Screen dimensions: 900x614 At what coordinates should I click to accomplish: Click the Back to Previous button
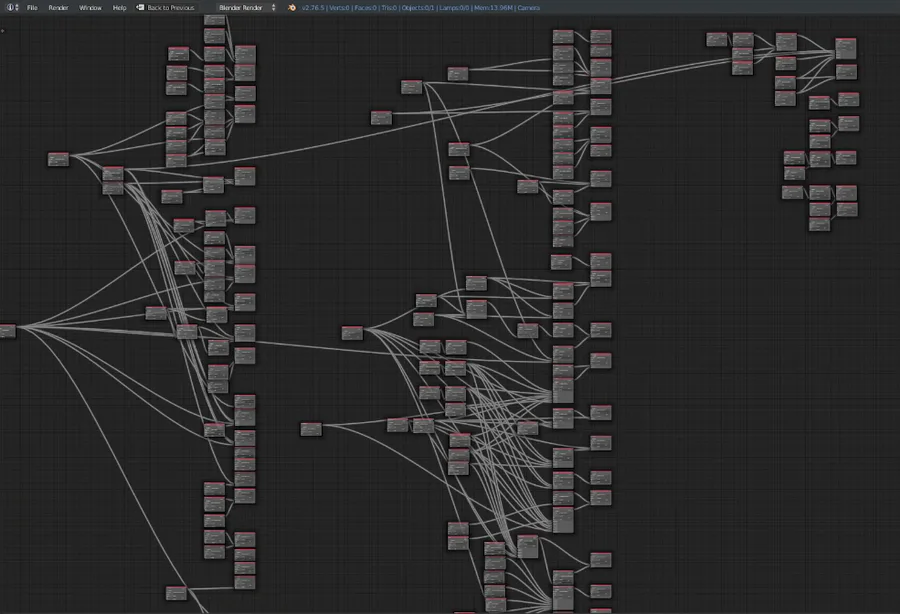166,7
